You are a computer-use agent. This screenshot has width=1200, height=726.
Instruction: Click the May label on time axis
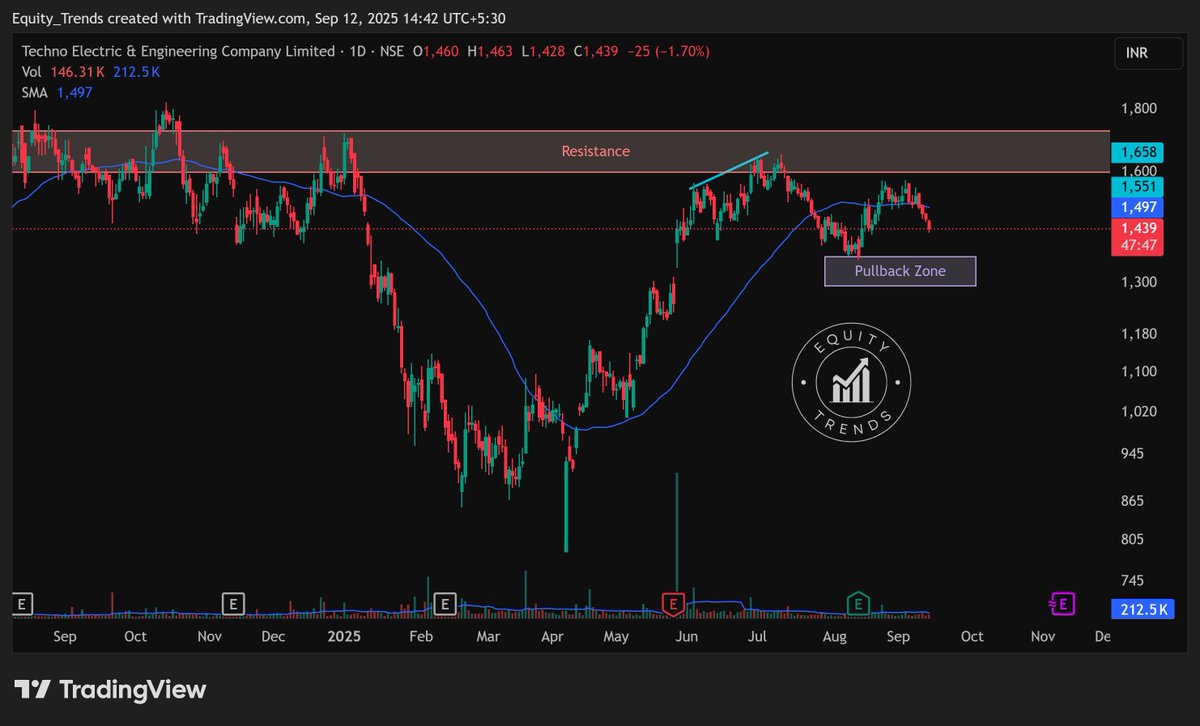pos(616,636)
